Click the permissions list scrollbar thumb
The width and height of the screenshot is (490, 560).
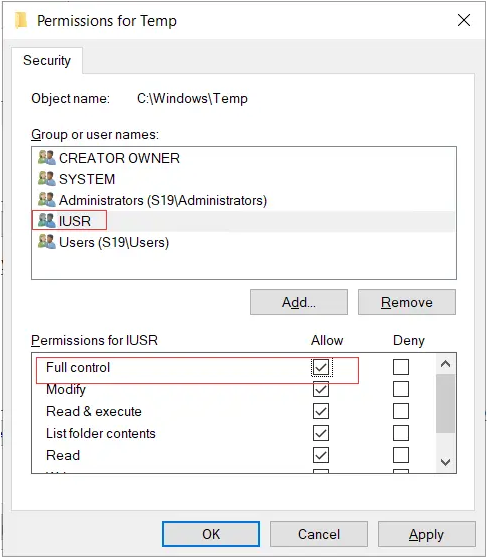(x=445, y=404)
